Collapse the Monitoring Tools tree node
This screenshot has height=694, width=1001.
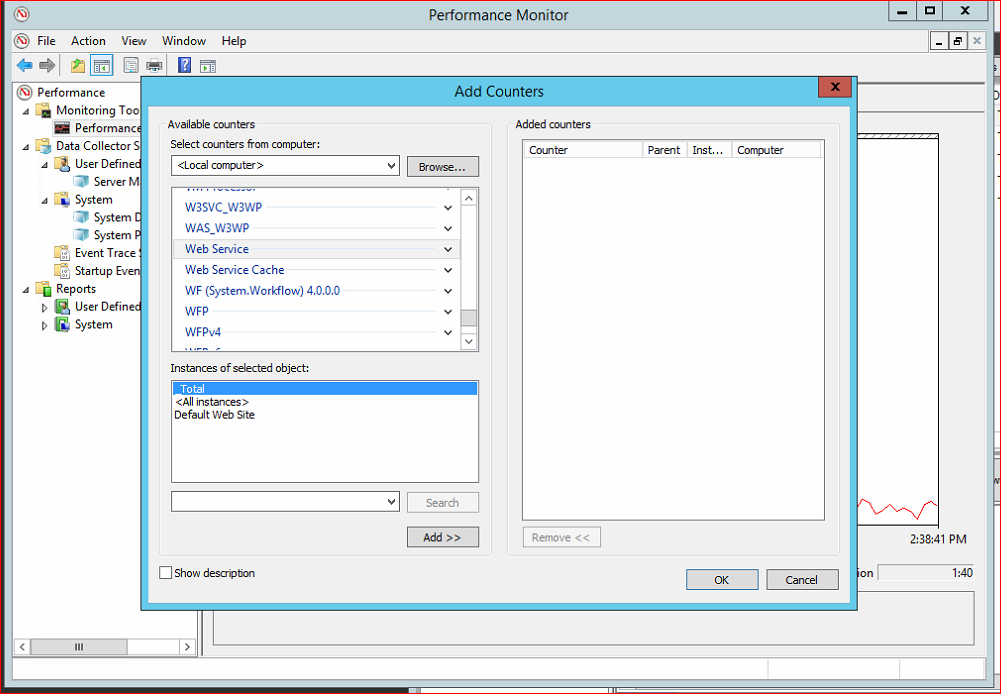[x=26, y=110]
